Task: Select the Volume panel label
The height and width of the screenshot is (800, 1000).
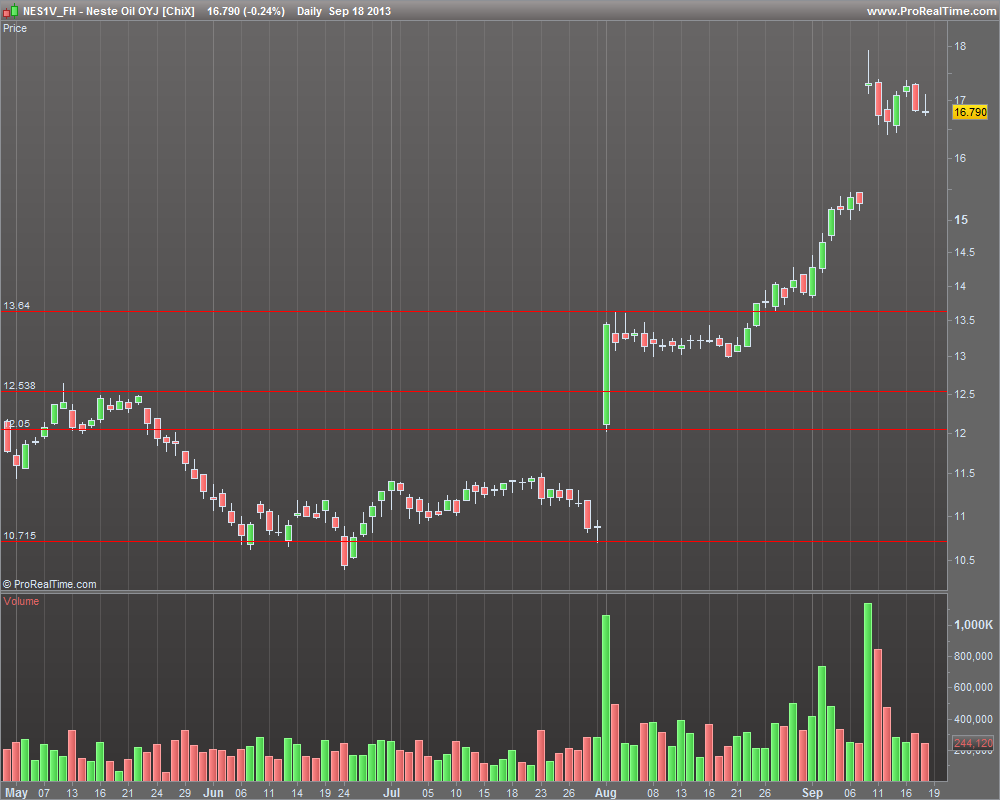Action: pos(21,601)
